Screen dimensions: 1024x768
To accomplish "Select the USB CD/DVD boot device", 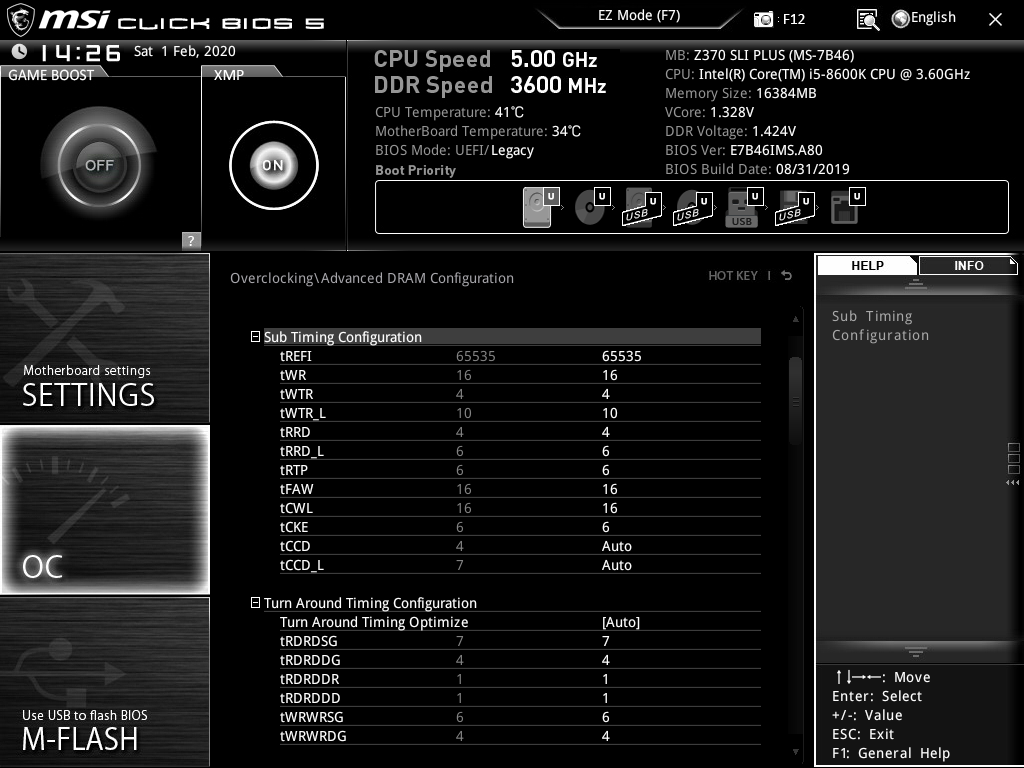I will pyautogui.click(x=693, y=208).
